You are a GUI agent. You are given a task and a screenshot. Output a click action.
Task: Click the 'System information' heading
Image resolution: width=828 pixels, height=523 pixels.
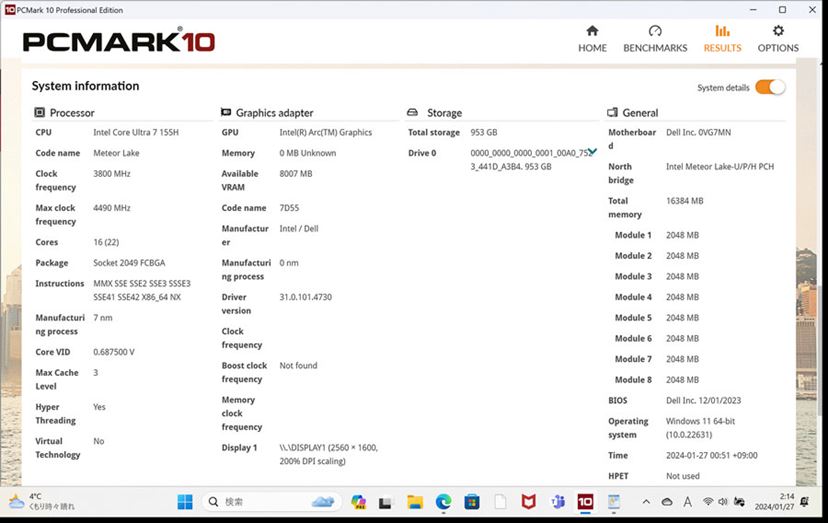click(86, 86)
